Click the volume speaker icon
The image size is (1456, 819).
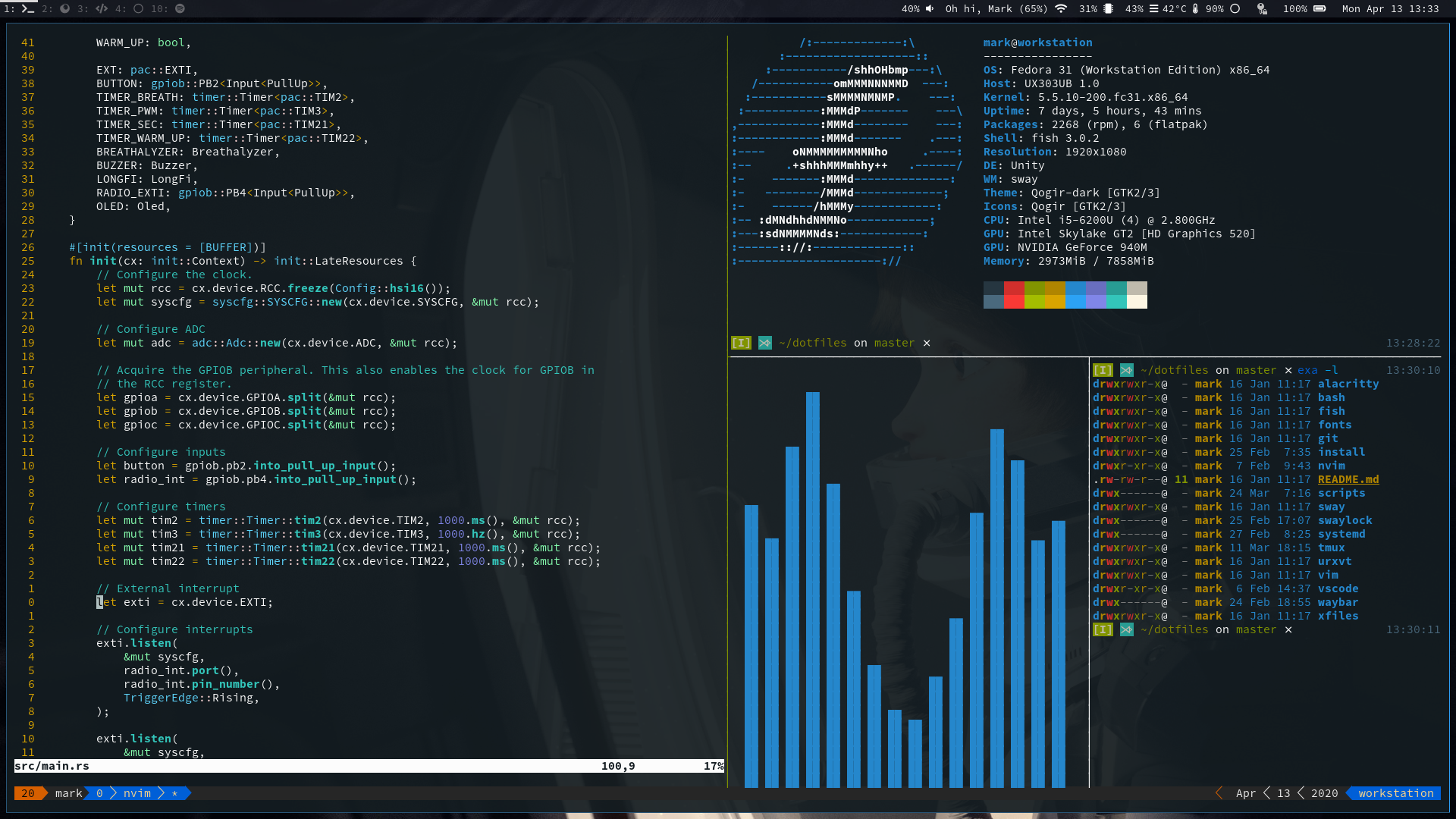tap(930, 9)
